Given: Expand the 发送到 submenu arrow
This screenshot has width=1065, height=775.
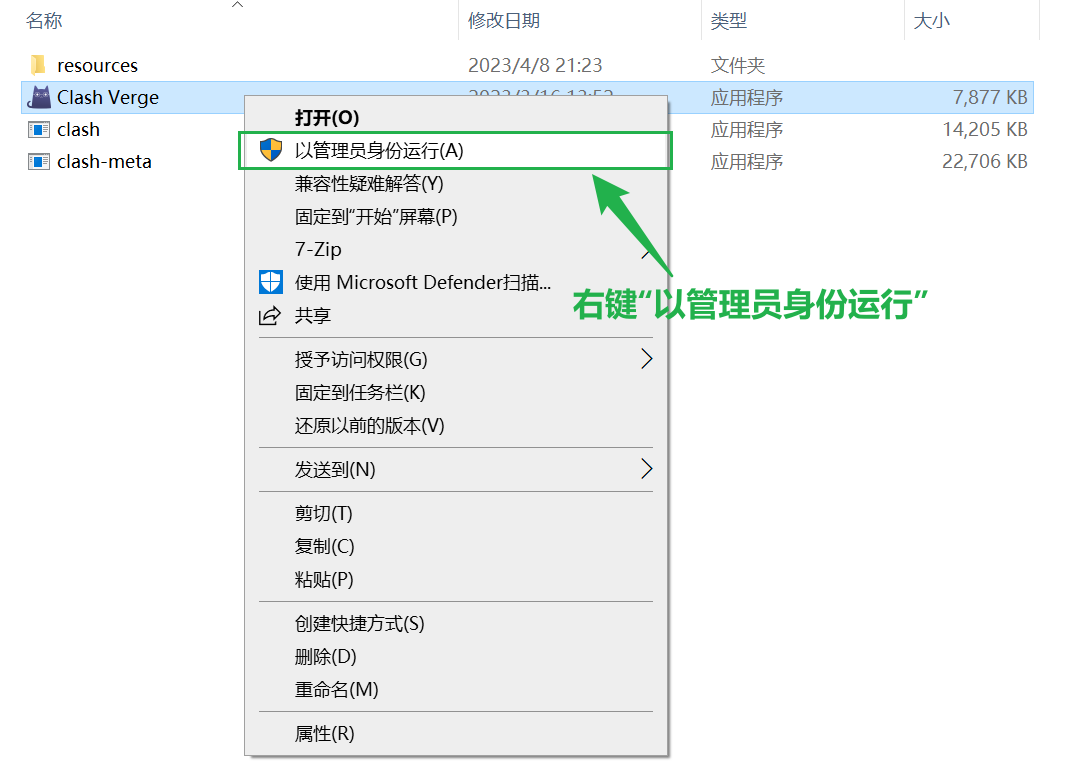Looking at the screenshot, I should [646, 469].
